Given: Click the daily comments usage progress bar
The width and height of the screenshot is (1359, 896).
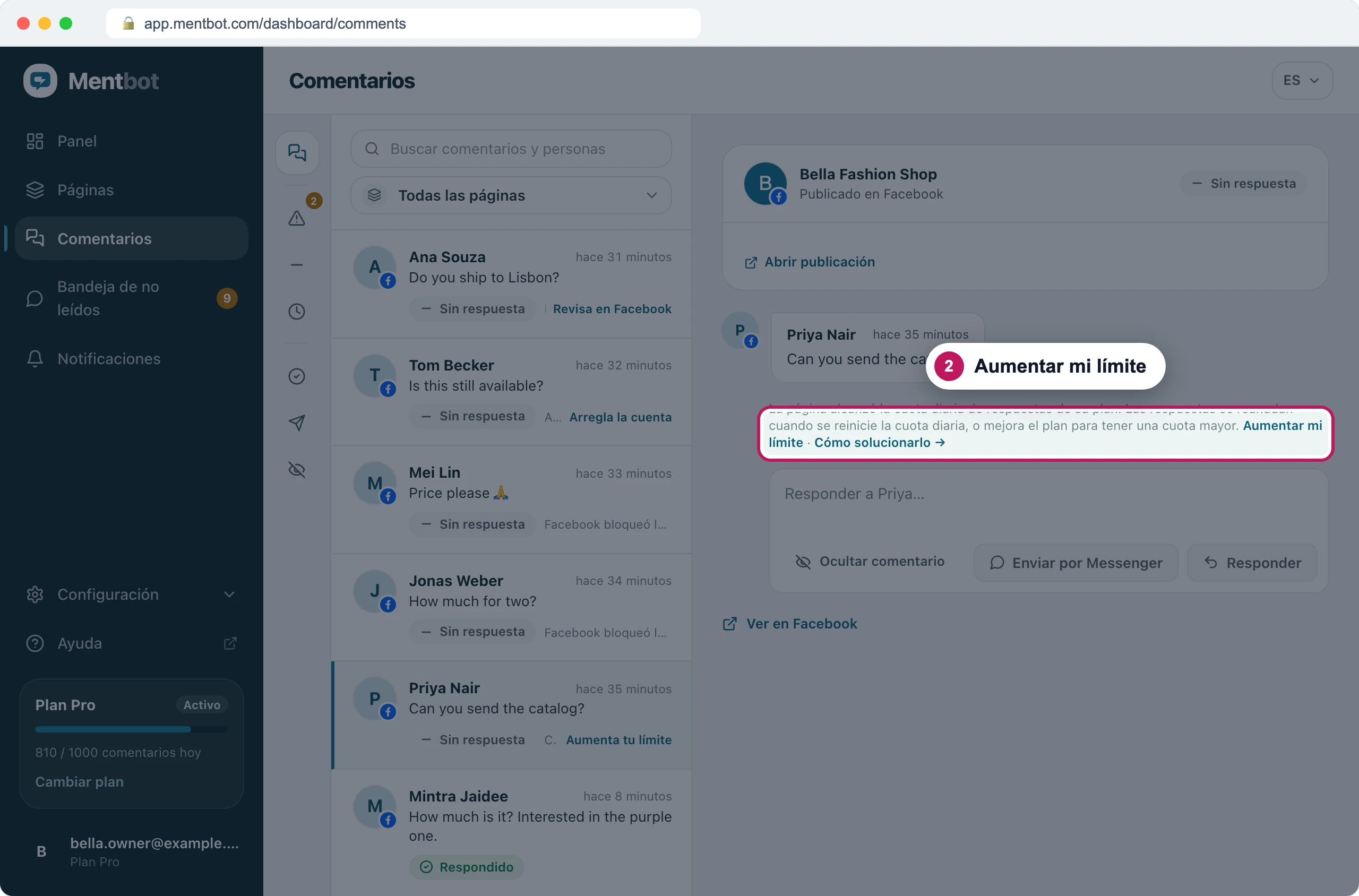Looking at the screenshot, I should pyautogui.click(x=132, y=729).
